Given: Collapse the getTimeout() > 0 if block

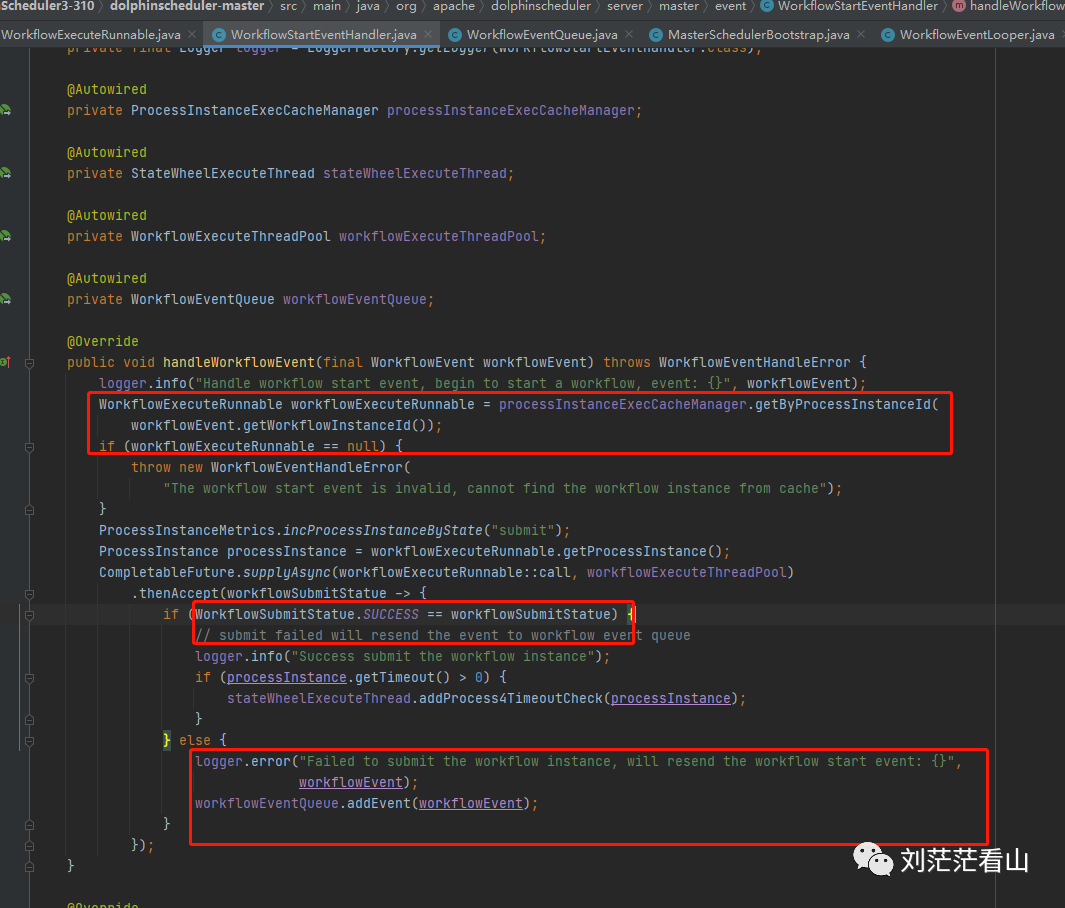Looking at the screenshot, I should point(29,678).
